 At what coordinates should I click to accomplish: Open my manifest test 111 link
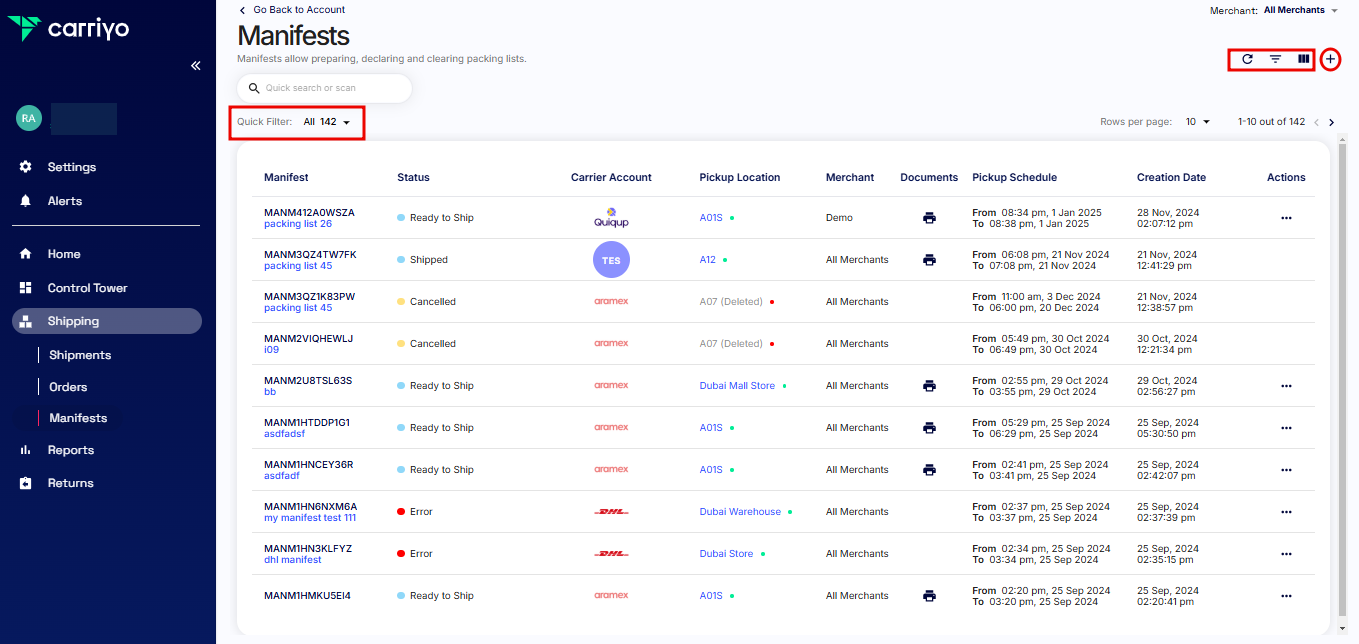(310, 518)
